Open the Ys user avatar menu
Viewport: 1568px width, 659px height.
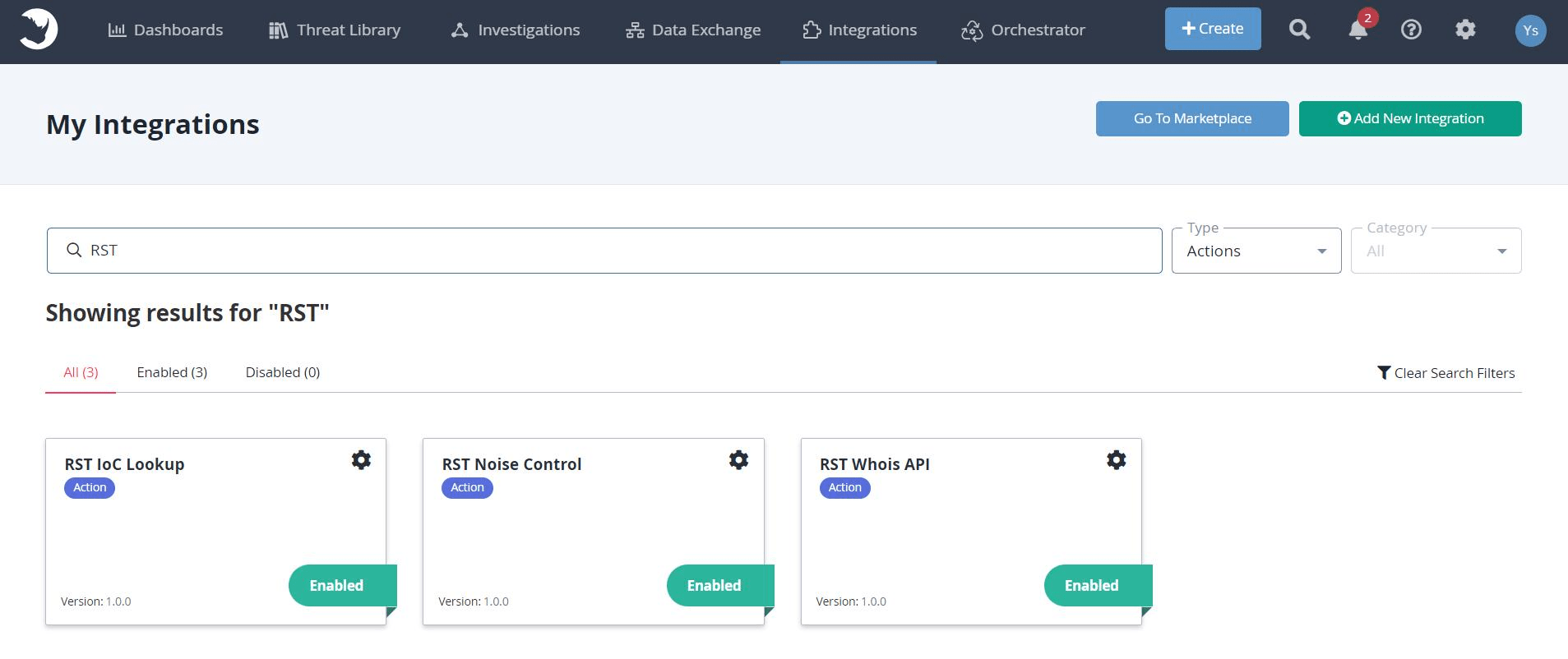[x=1530, y=30]
